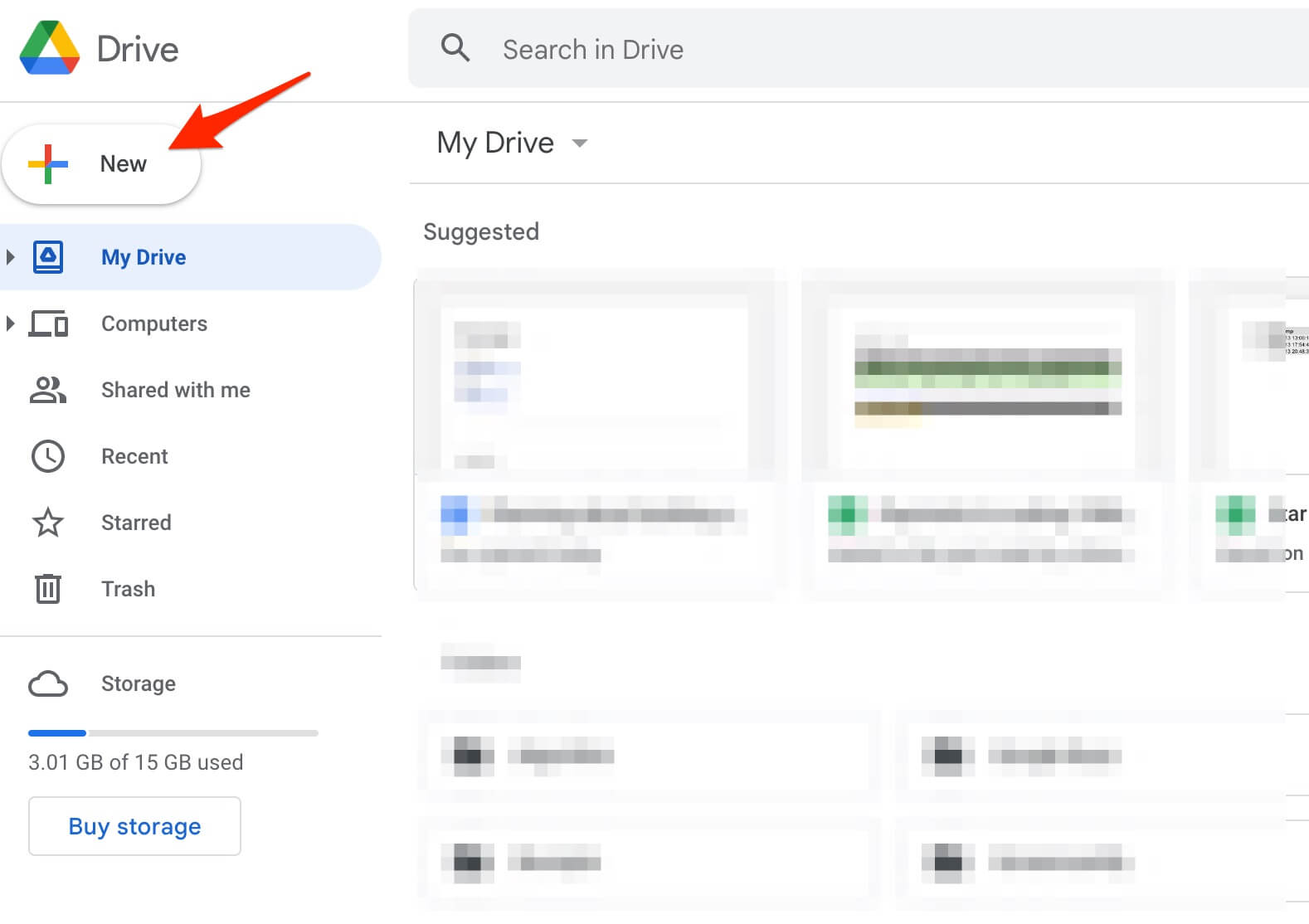Click the New button label

pos(123,164)
